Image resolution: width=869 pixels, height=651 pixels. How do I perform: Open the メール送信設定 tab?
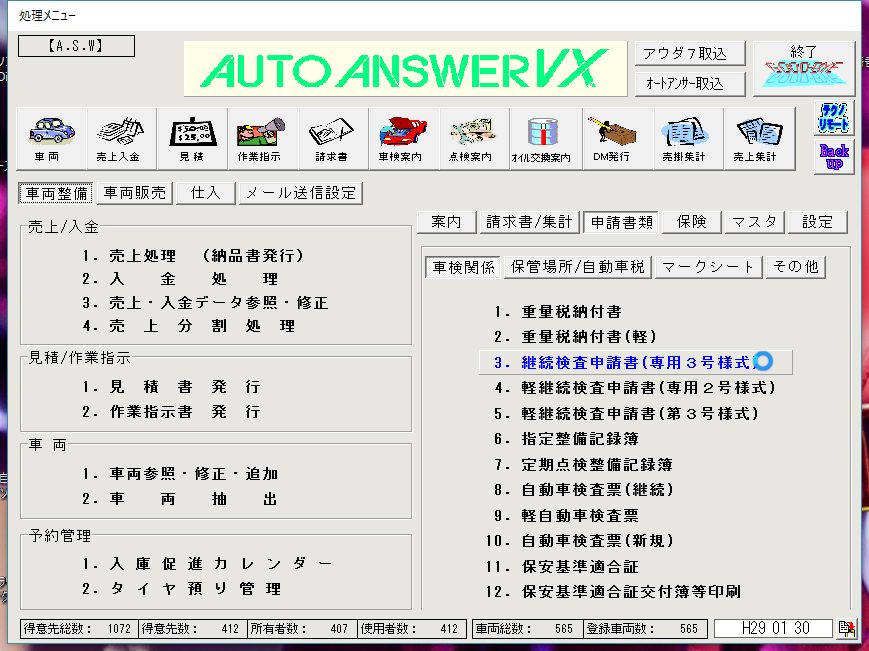(299, 193)
